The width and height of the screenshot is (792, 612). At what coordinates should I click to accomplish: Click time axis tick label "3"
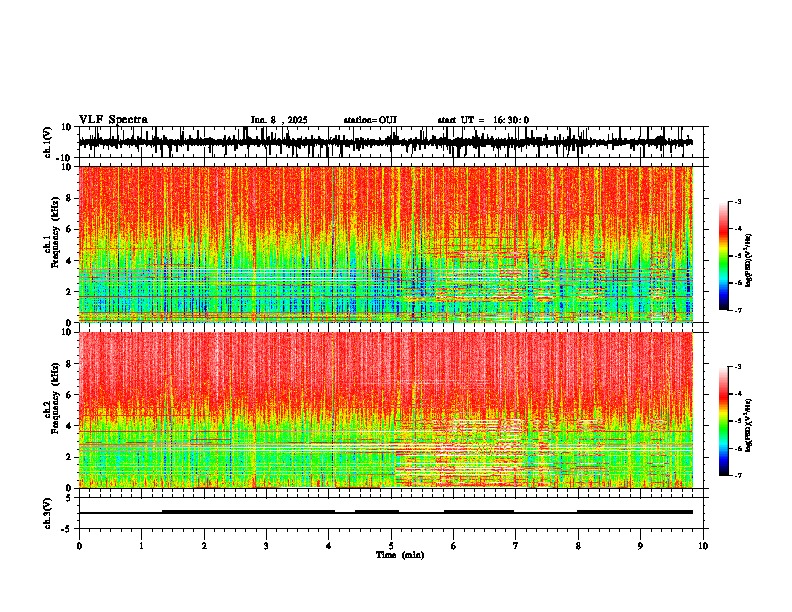pos(266,546)
